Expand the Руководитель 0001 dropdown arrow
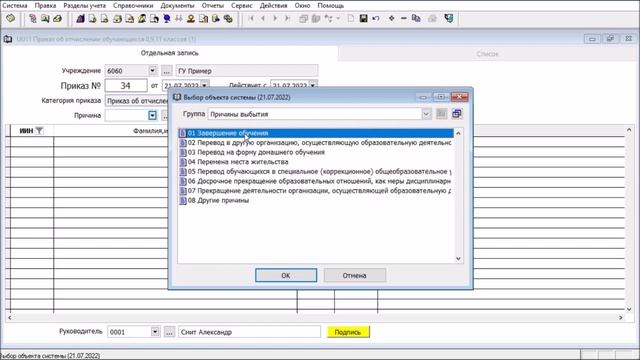The image size is (640, 360). [x=155, y=332]
